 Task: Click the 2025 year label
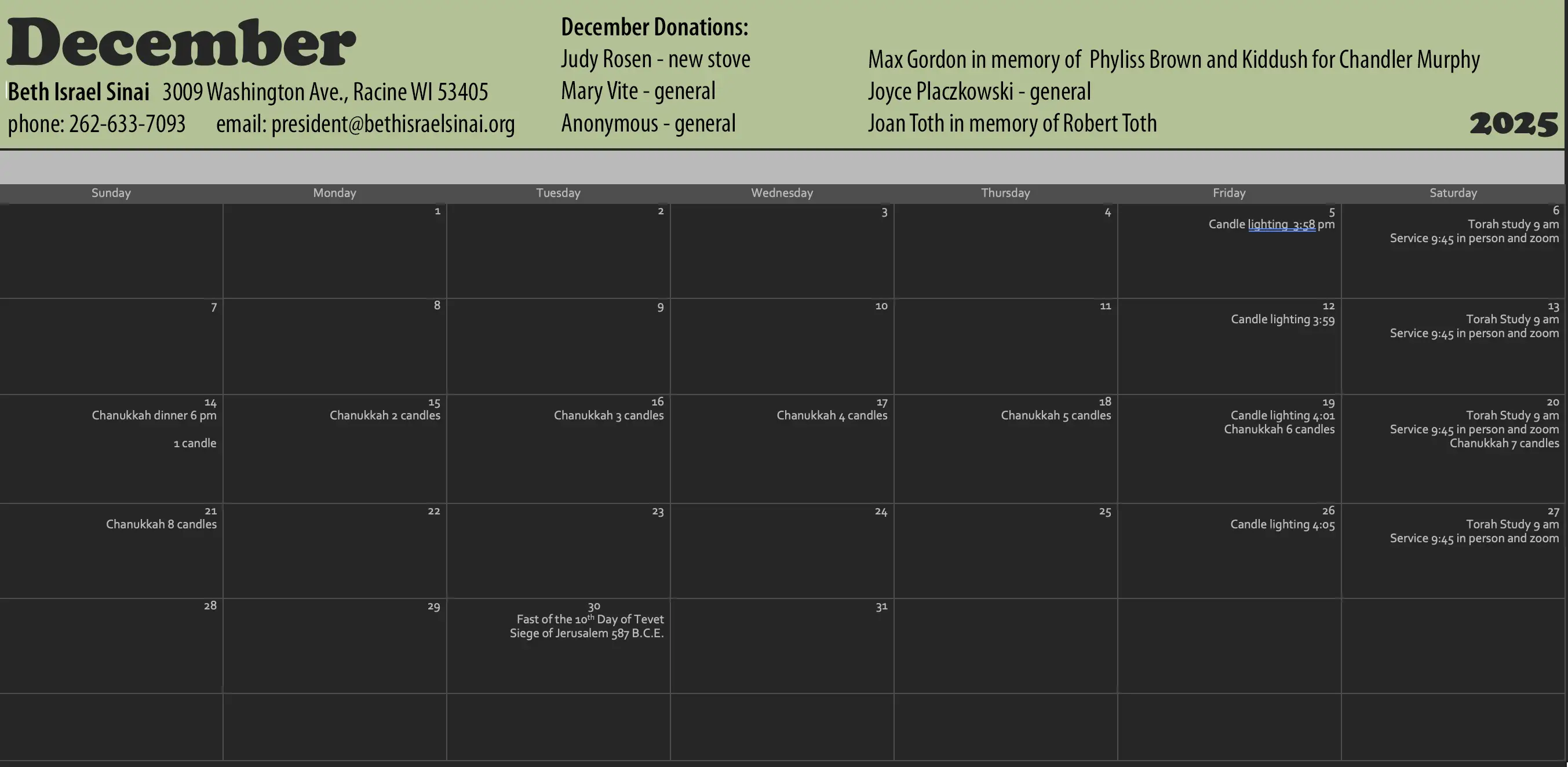click(x=1513, y=124)
